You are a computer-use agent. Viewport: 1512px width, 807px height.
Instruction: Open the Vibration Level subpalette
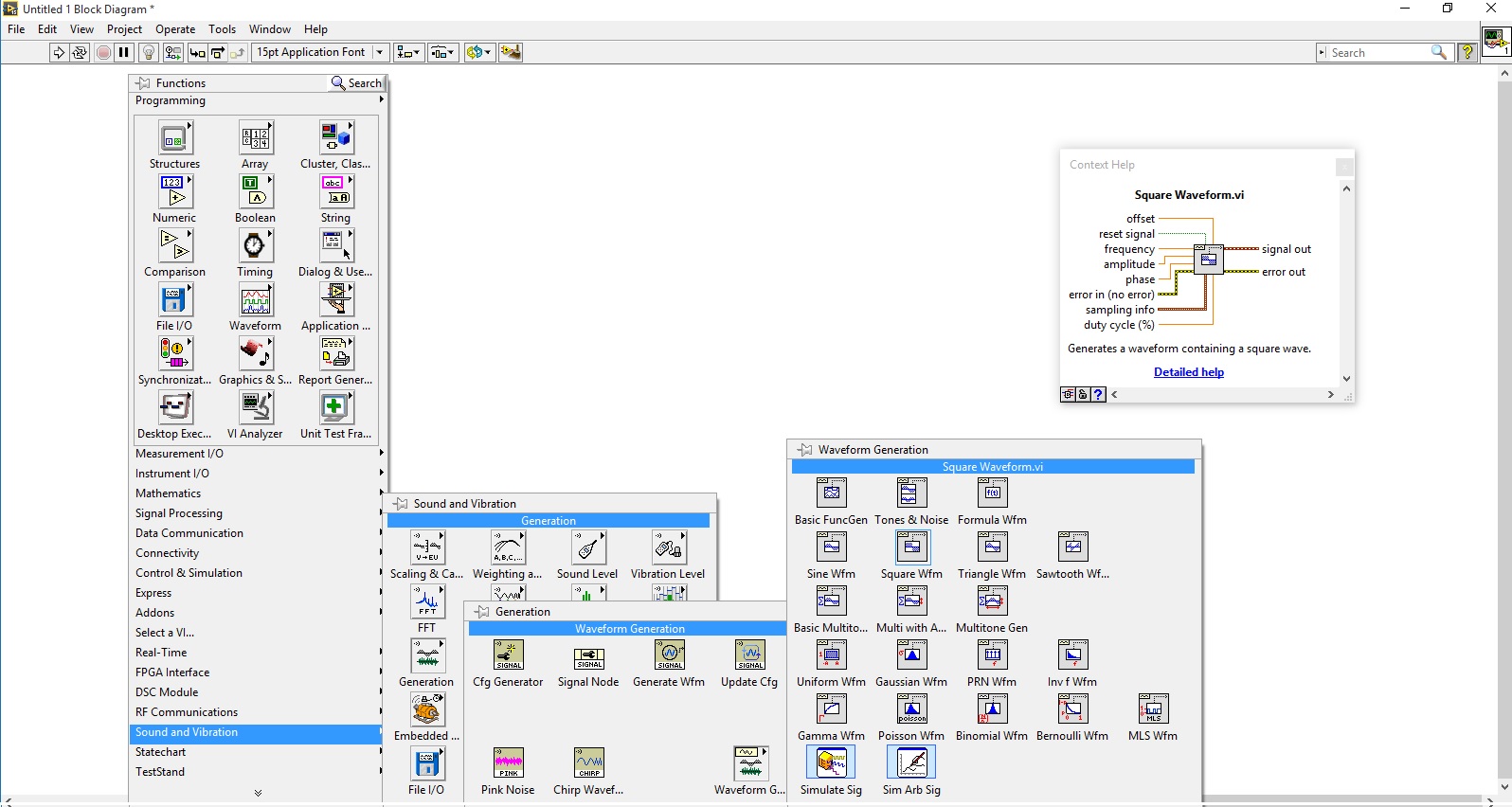coord(668,547)
